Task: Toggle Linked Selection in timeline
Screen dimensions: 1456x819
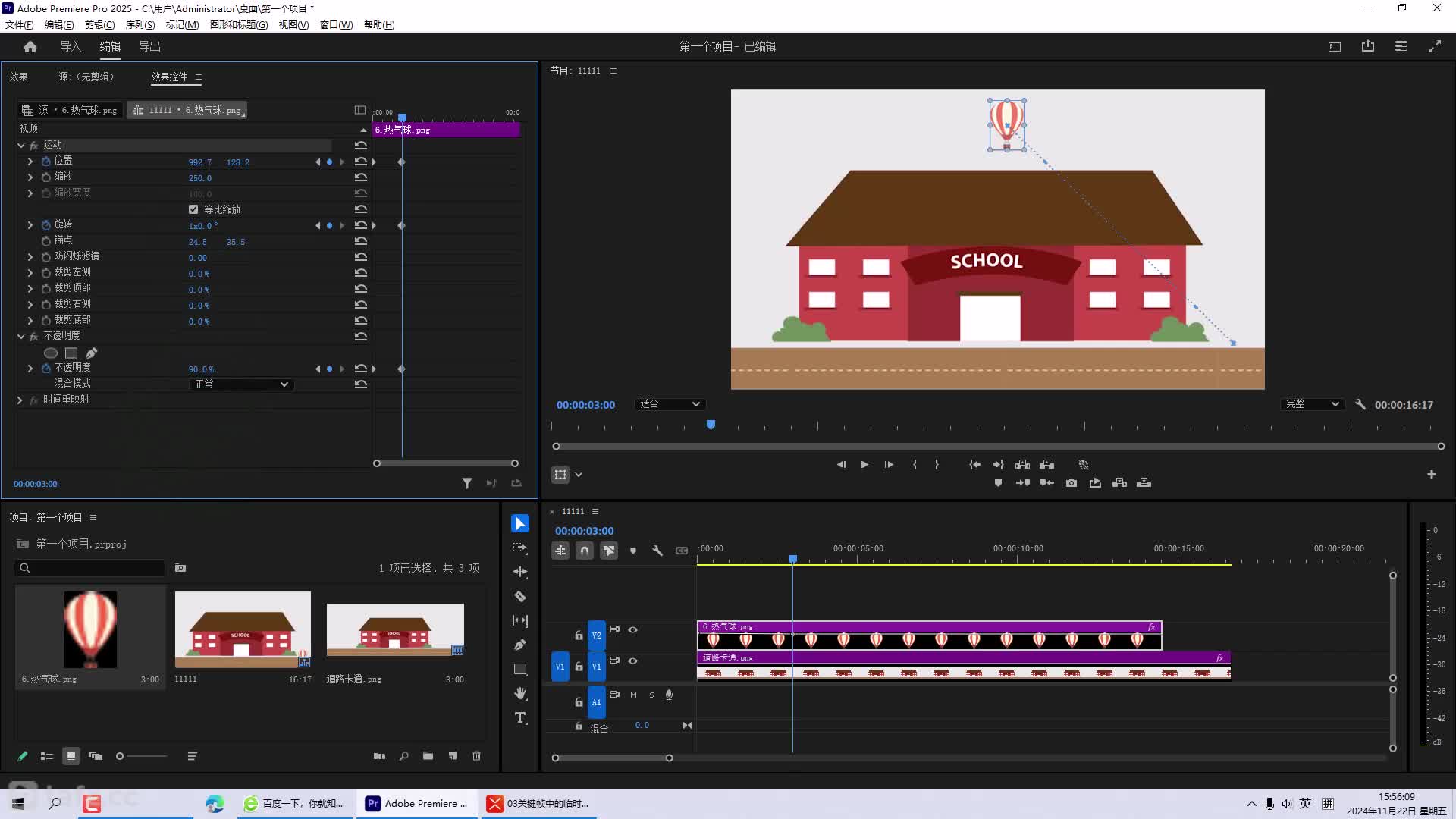Action: (x=609, y=551)
